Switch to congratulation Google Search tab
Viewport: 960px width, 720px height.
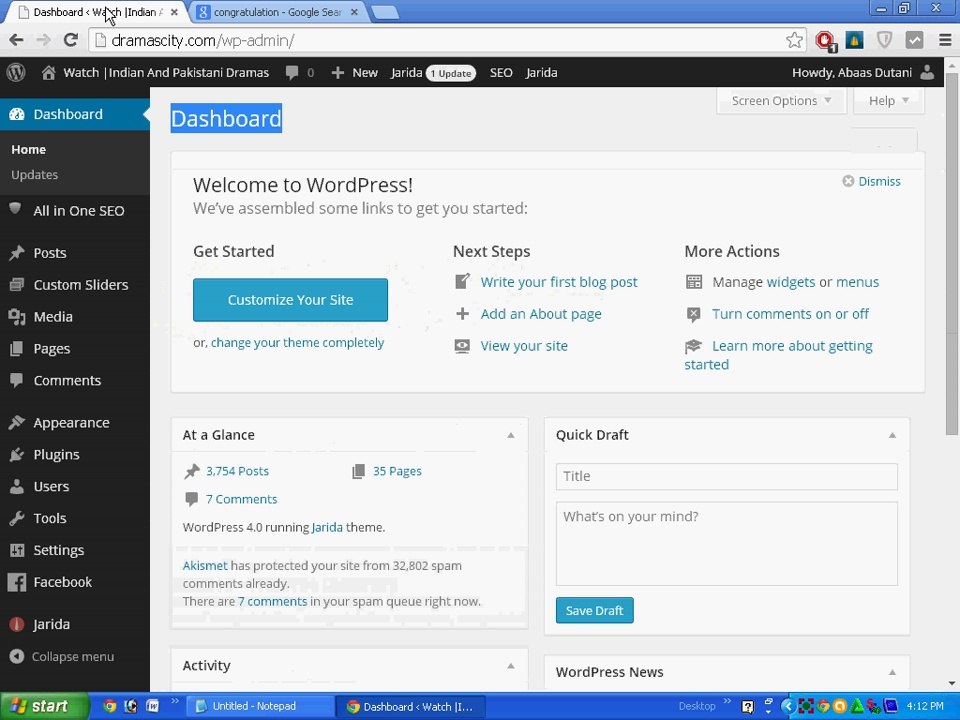coord(277,12)
